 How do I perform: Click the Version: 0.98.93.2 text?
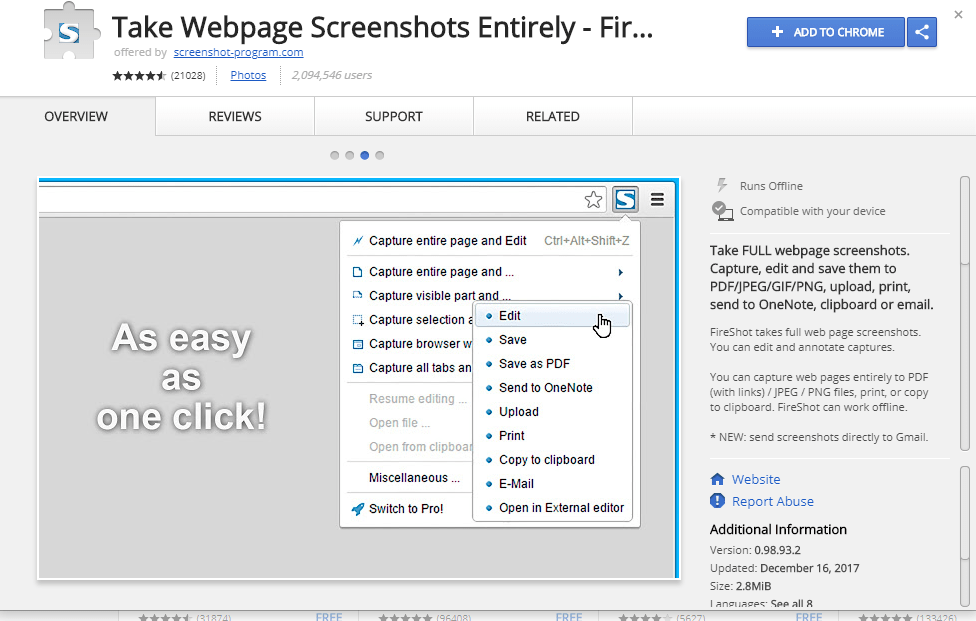(755, 551)
